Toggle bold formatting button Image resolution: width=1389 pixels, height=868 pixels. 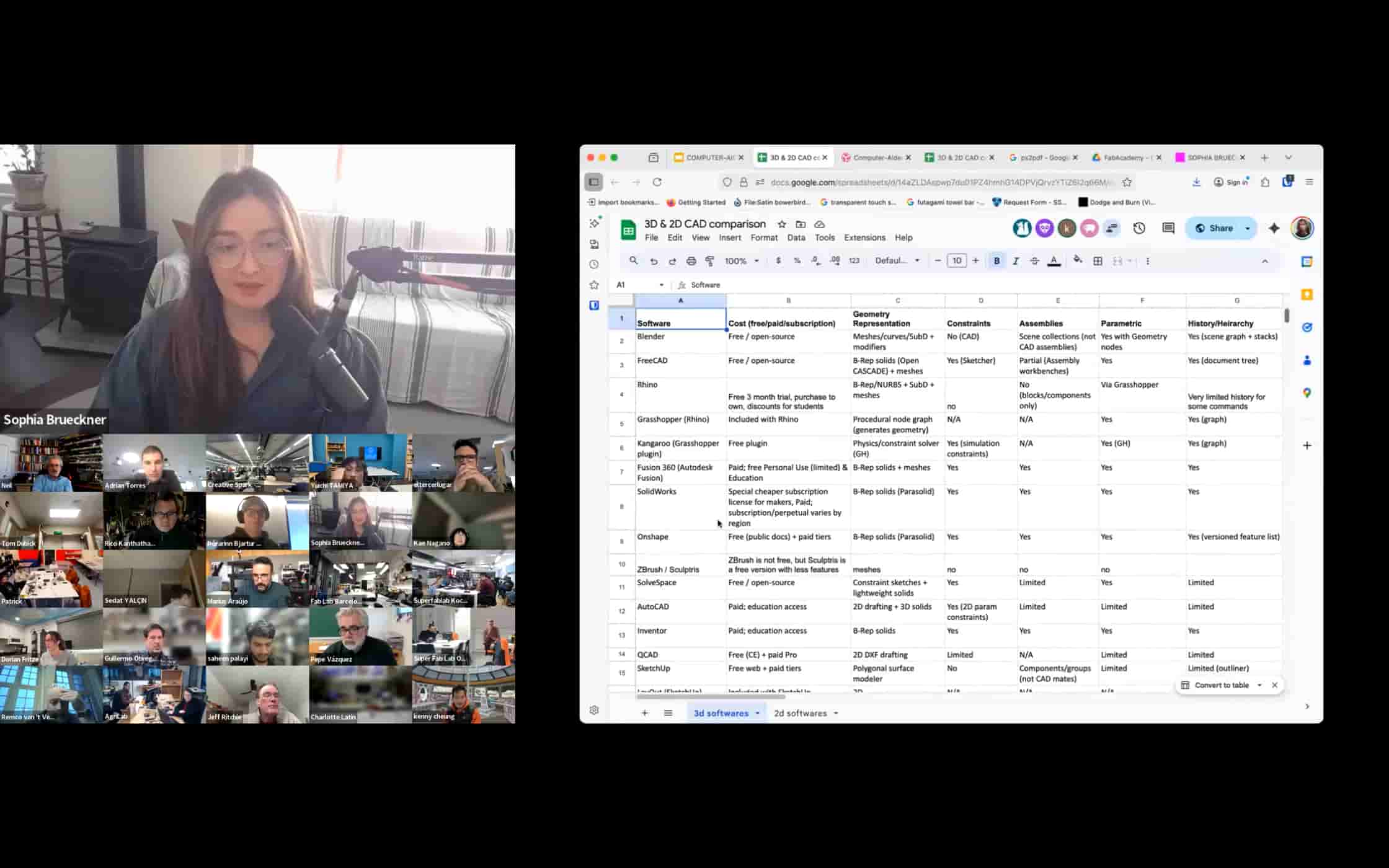(x=996, y=261)
